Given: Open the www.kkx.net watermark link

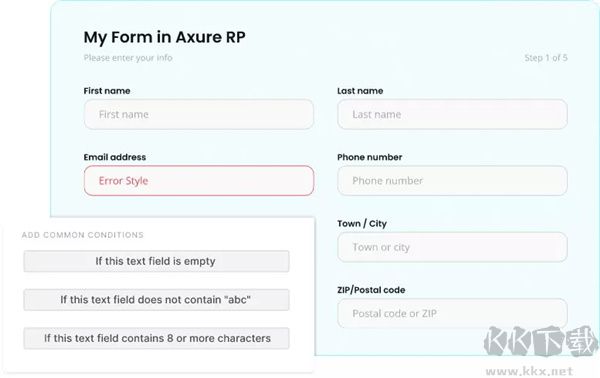Looking at the screenshot, I should (529, 371).
